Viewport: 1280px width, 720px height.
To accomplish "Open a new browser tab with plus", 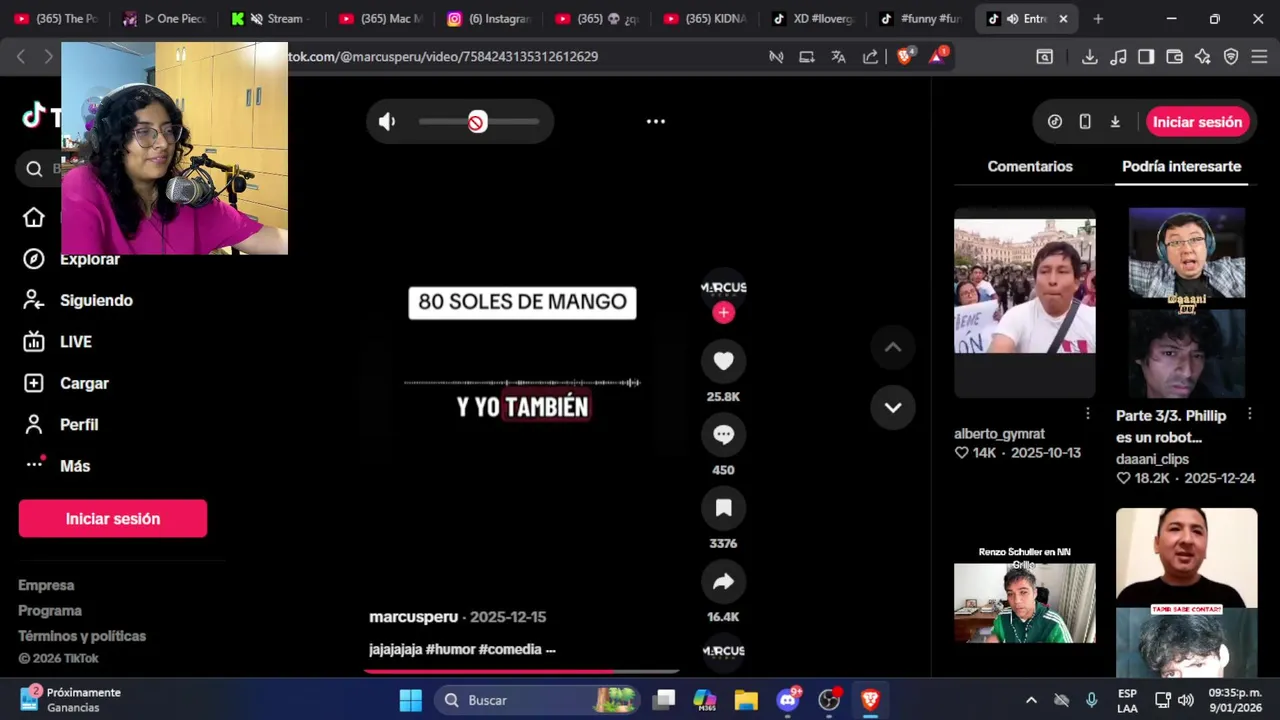I will (x=1098, y=18).
